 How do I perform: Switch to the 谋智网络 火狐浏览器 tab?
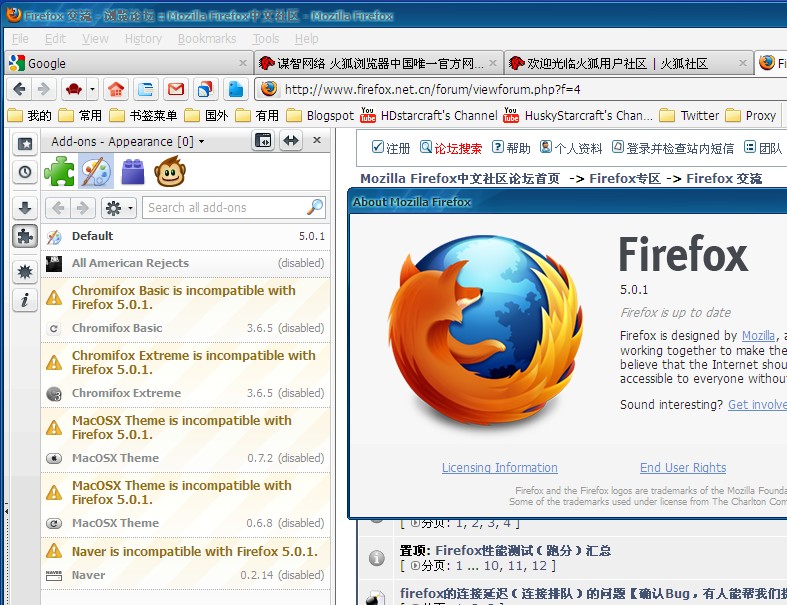[x=379, y=63]
